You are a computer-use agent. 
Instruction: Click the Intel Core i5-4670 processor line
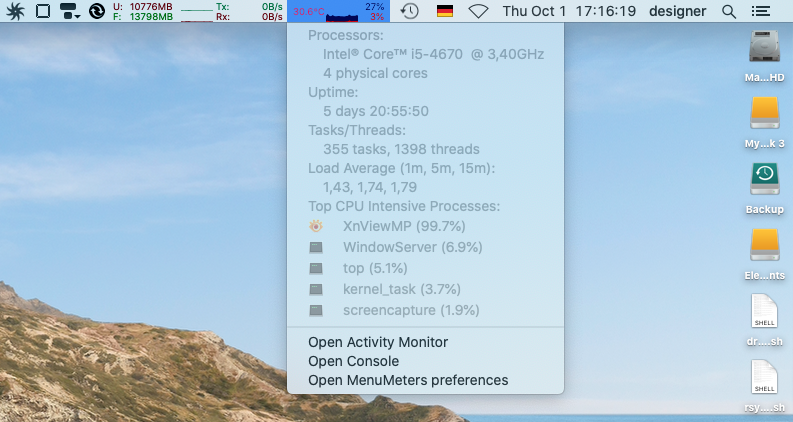click(x=433, y=54)
